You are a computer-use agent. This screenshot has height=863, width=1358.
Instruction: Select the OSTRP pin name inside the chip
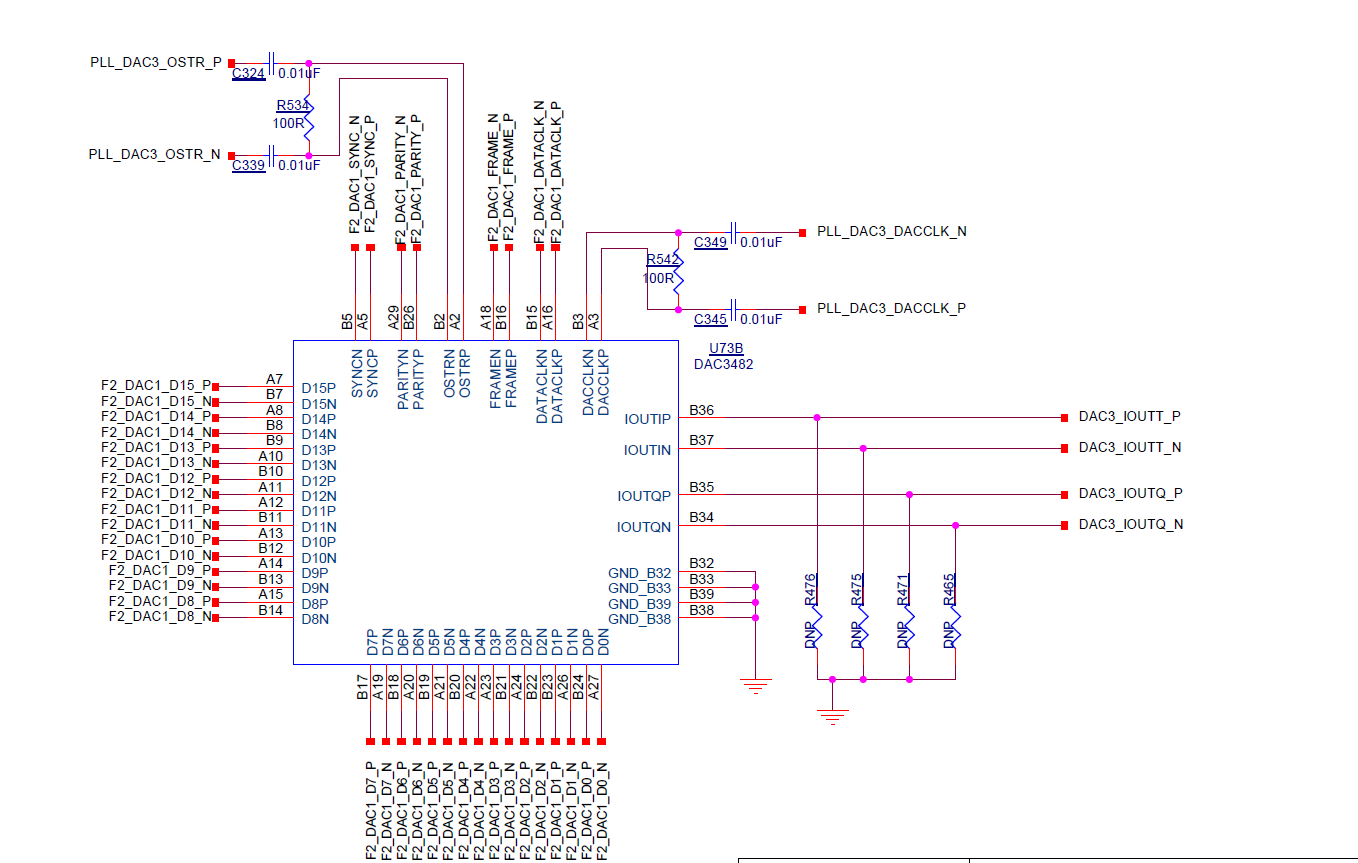click(x=465, y=373)
